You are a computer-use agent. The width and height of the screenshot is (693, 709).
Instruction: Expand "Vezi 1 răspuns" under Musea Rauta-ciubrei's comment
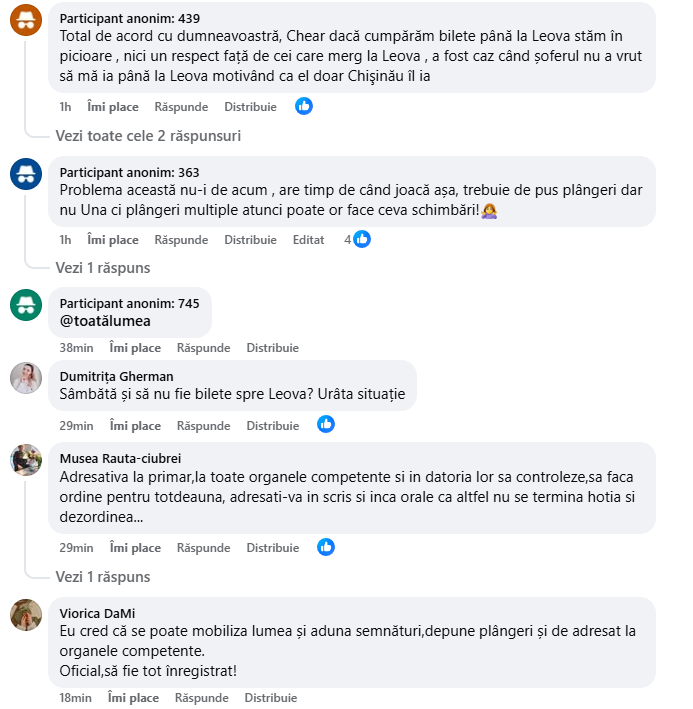click(x=103, y=576)
